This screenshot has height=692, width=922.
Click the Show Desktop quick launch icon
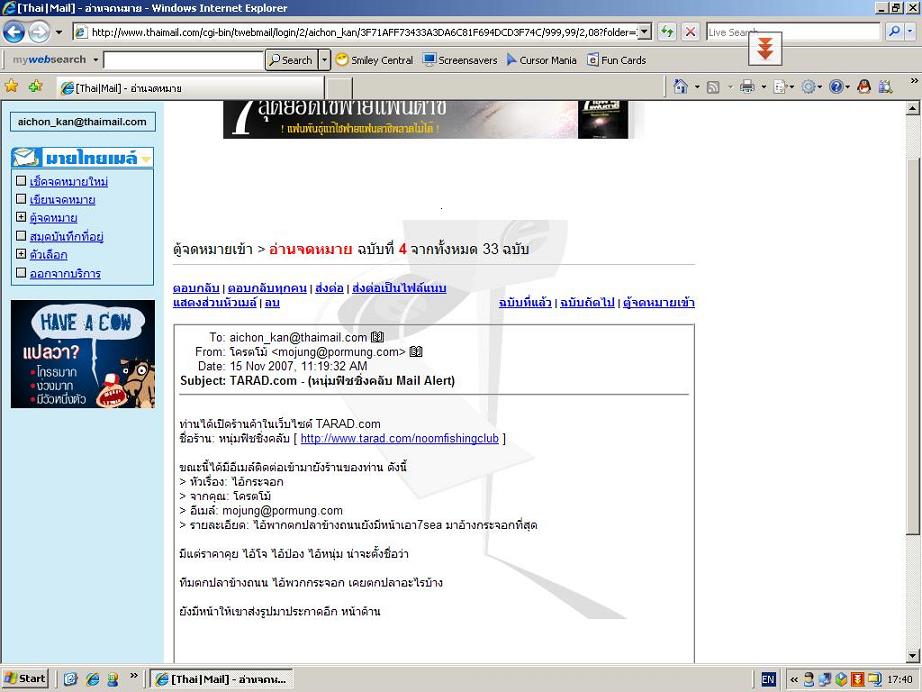[71, 679]
